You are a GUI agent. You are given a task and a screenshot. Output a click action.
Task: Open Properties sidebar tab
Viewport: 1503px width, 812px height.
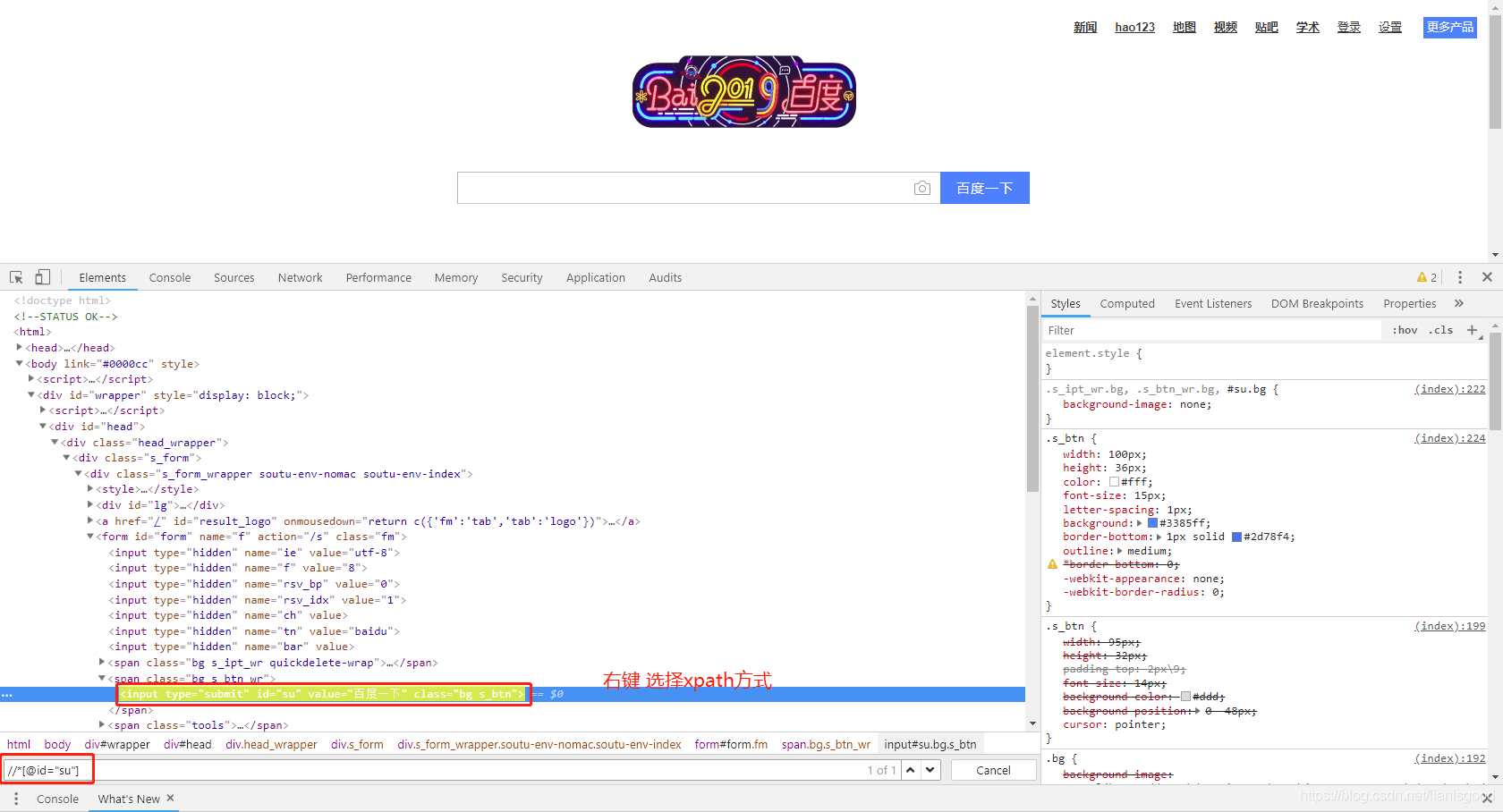(x=1409, y=303)
